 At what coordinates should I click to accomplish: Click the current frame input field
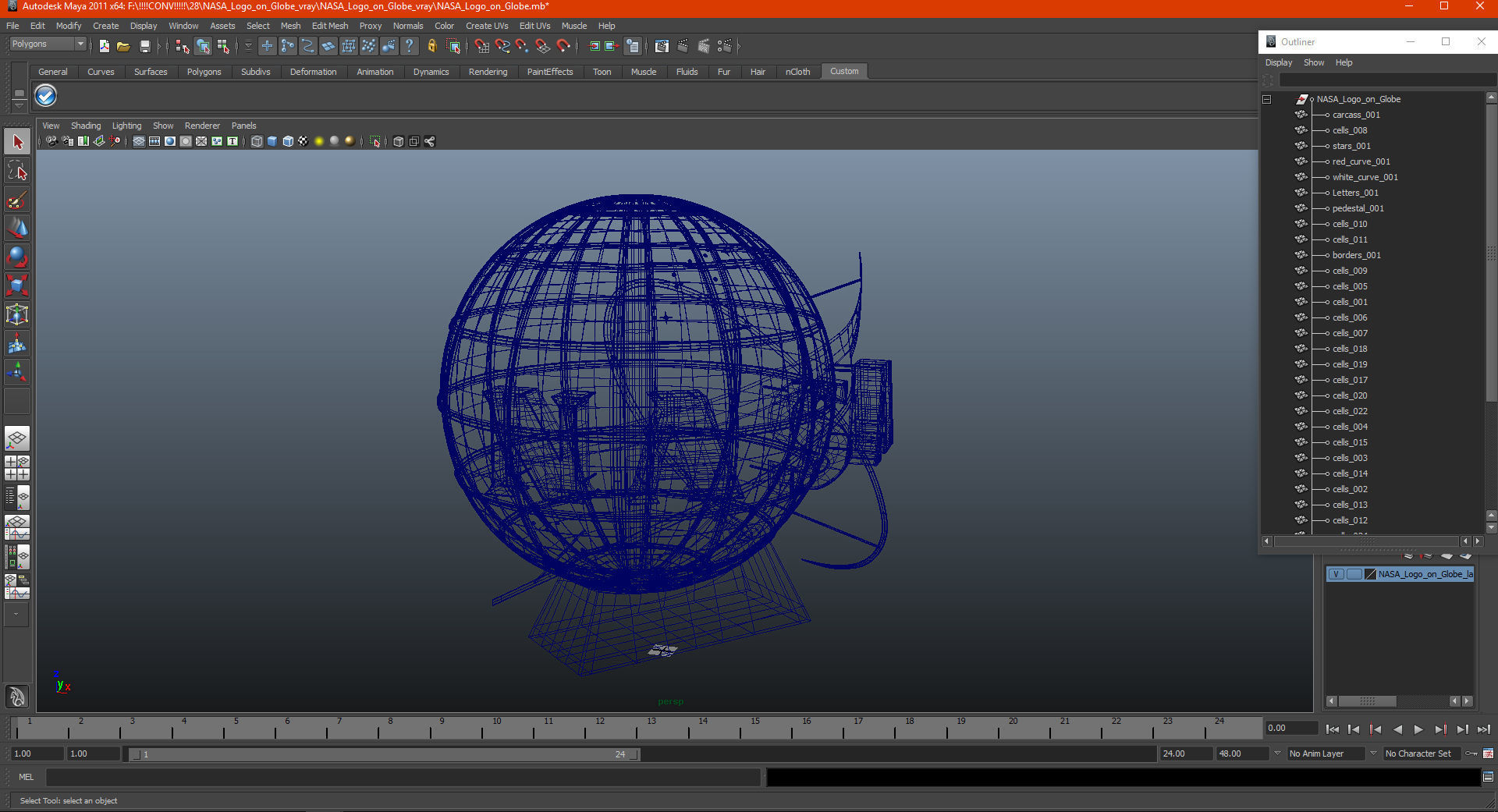pos(1291,729)
